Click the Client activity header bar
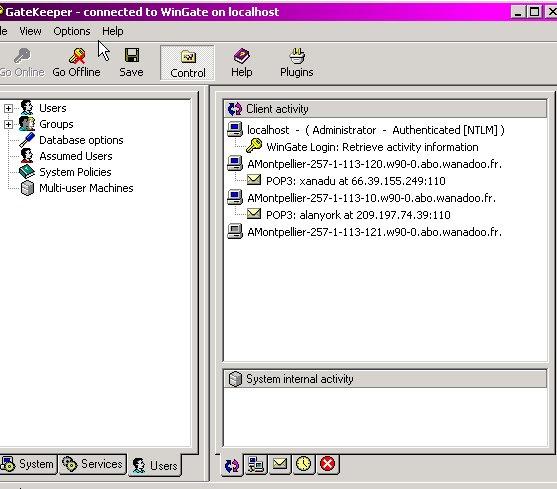This screenshot has height=489, width=557. click(x=385, y=109)
